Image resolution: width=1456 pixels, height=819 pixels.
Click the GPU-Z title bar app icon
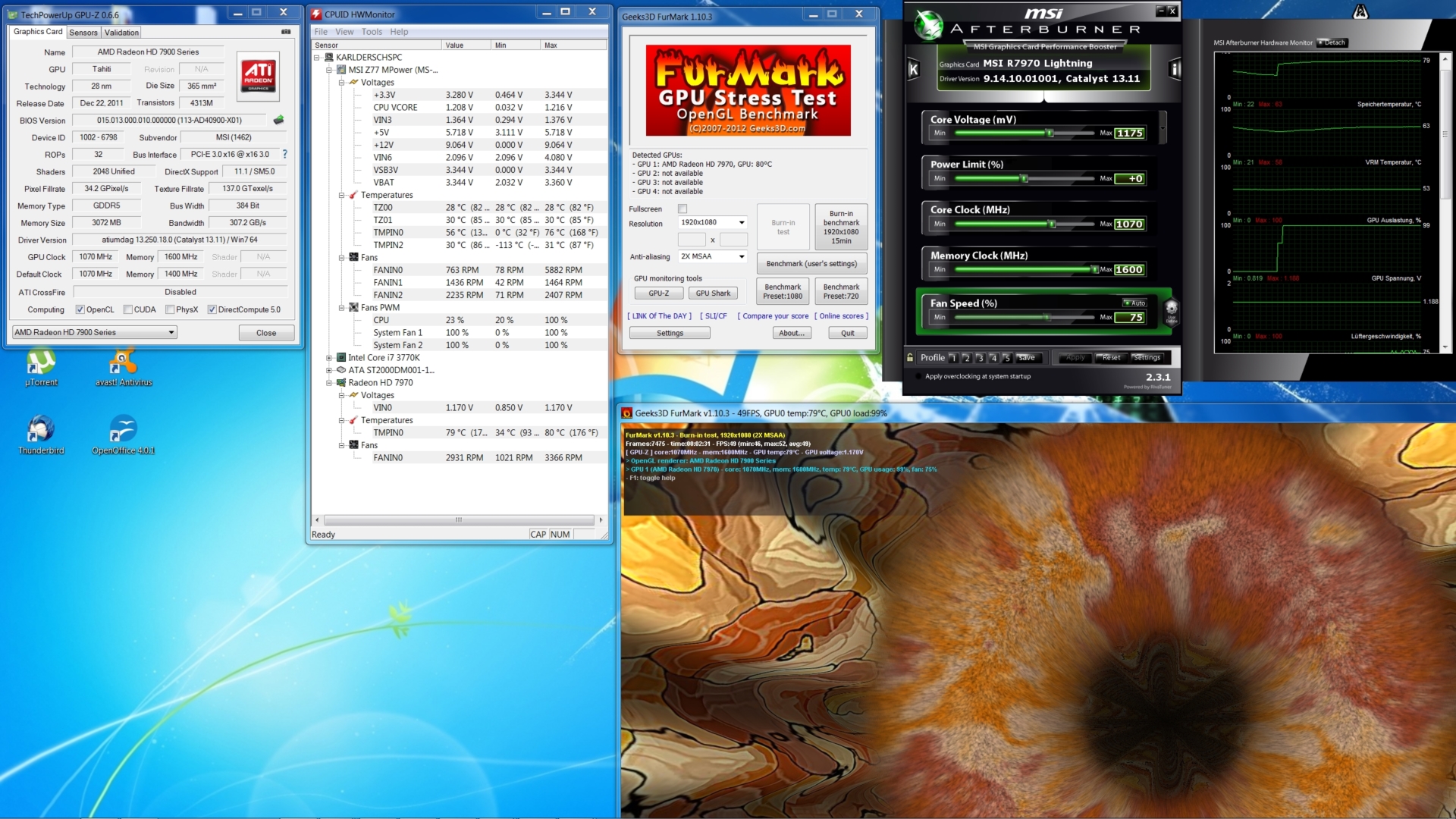point(13,14)
